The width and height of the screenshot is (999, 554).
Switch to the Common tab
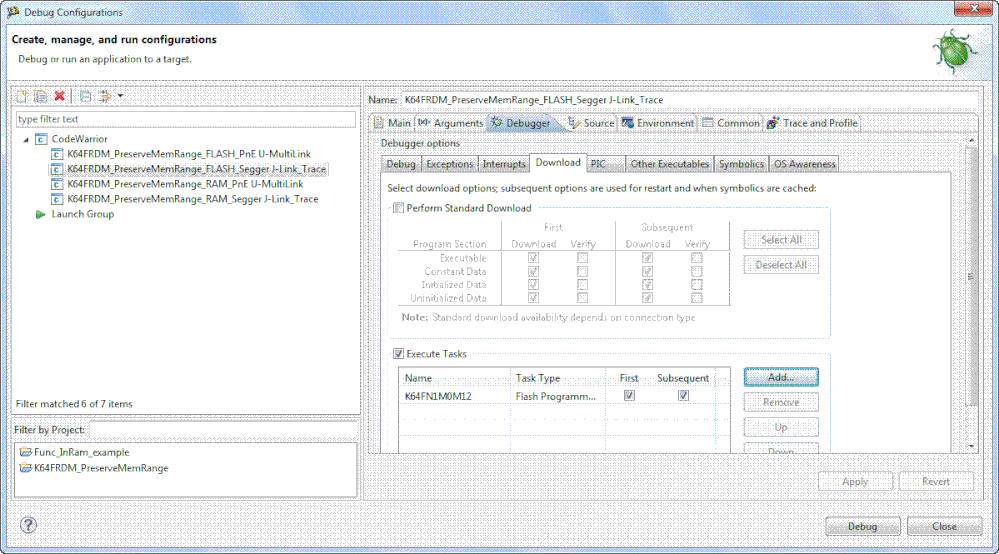[731, 123]
